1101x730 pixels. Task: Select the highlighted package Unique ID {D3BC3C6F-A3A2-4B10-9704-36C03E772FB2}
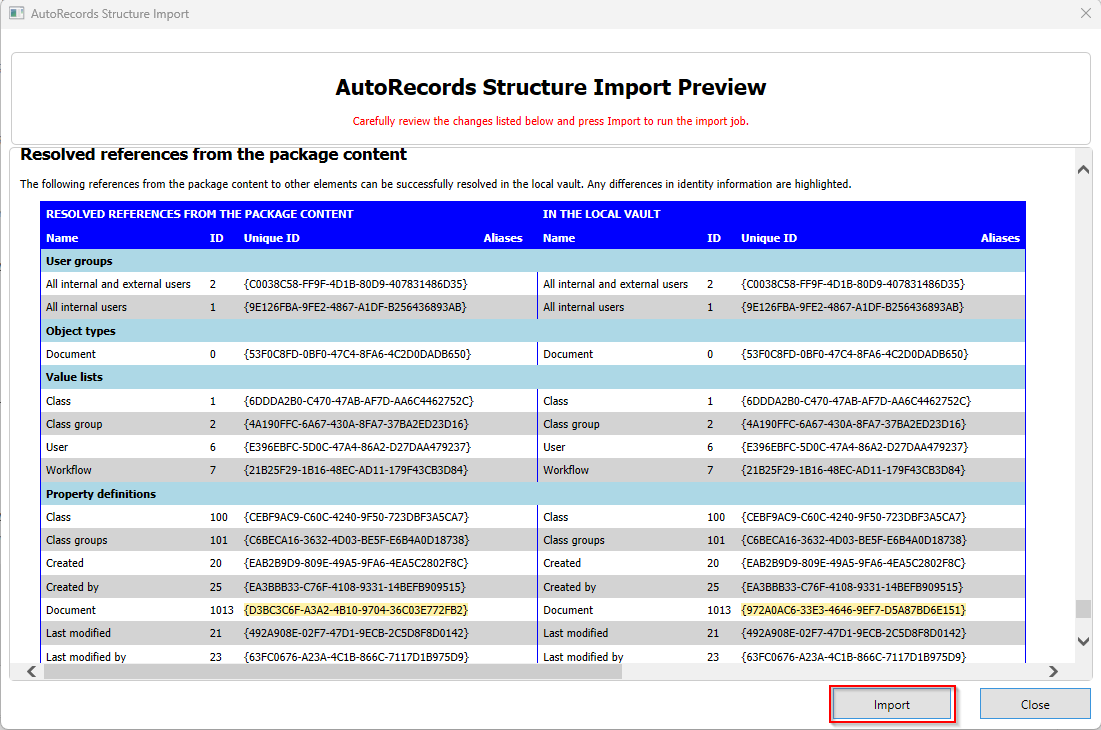(356, 610)
